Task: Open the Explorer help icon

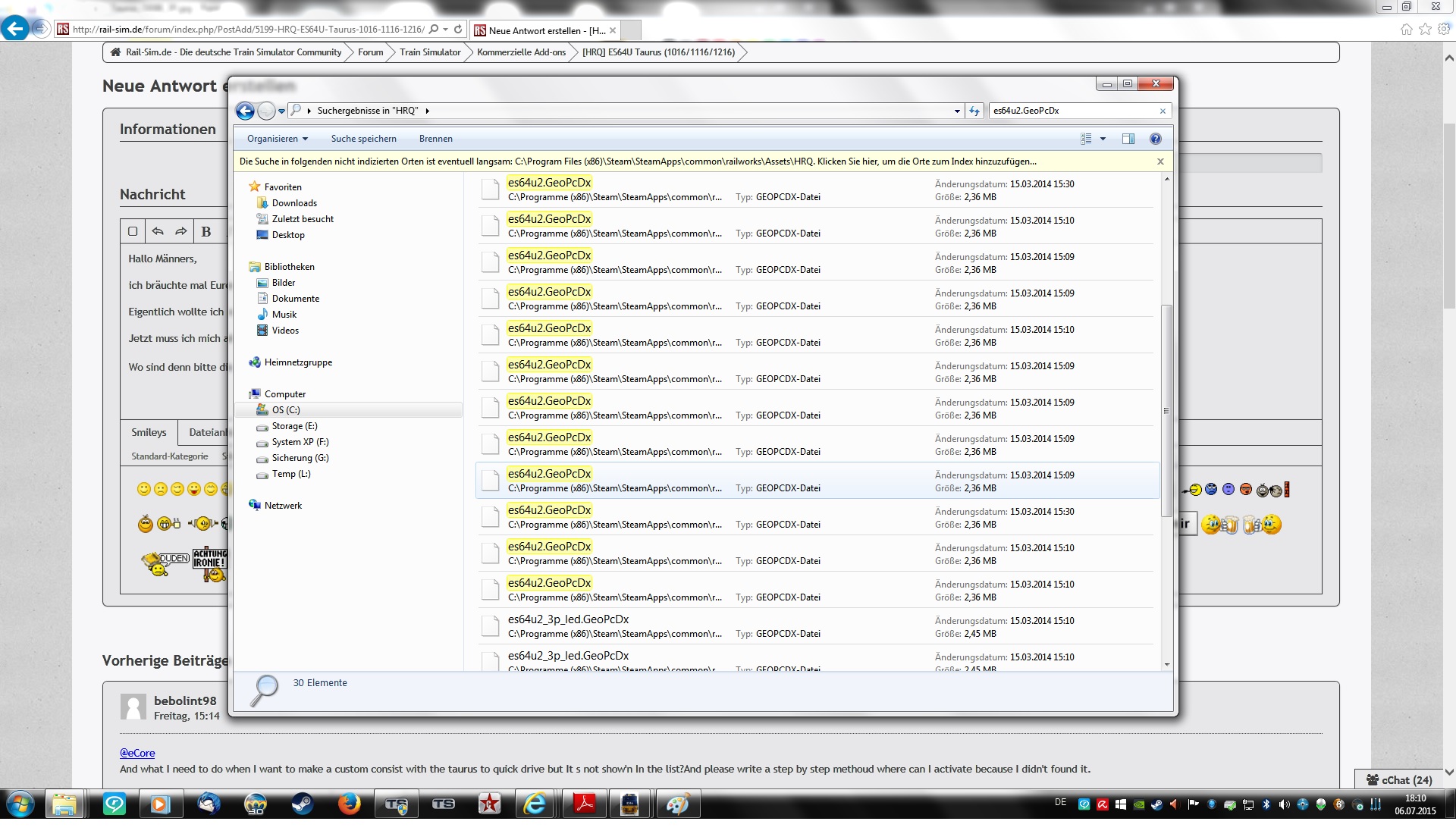Action: click(1155, 139)
